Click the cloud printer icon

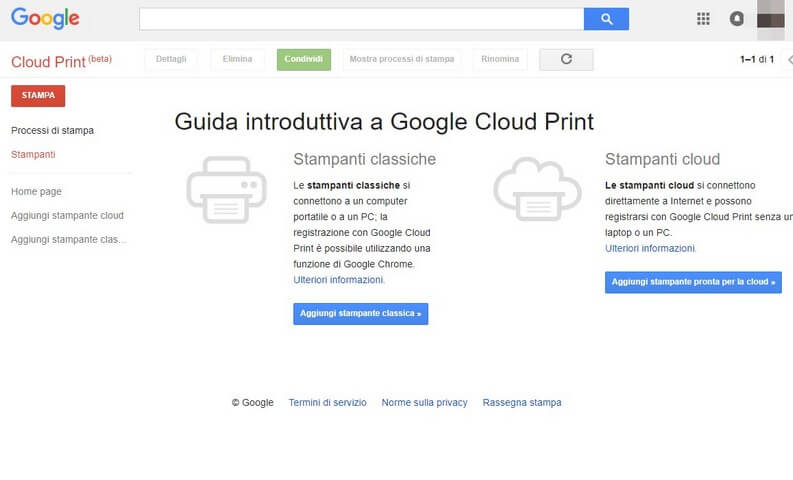(537, 189)
